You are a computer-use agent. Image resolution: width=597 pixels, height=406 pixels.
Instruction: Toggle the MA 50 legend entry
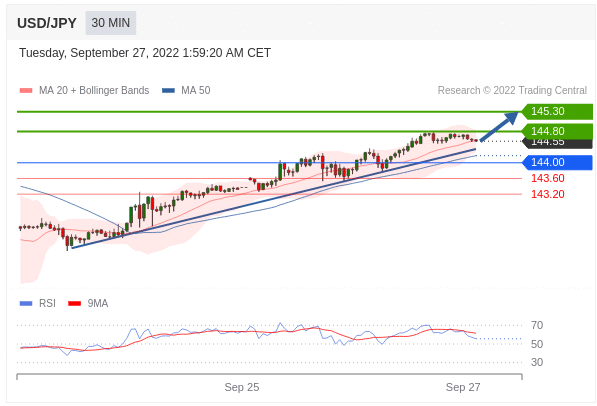(x=186, y=90)
